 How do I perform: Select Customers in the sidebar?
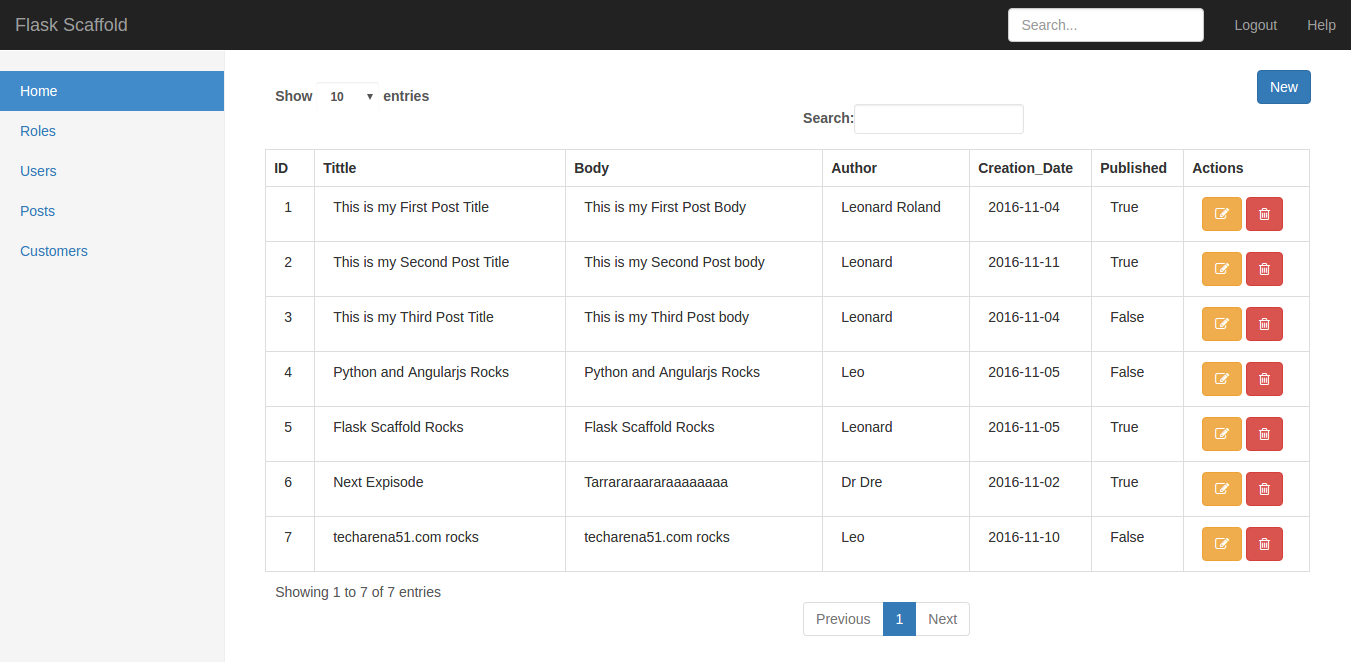(x=54, y=251)
